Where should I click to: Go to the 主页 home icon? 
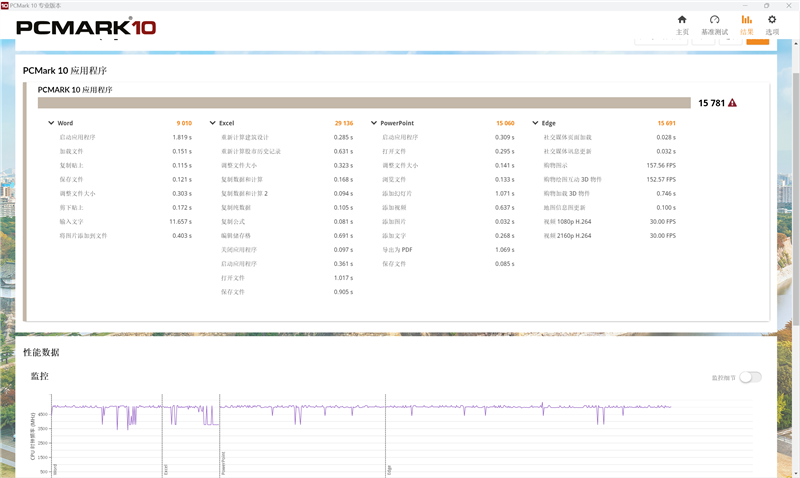[682, 20]
